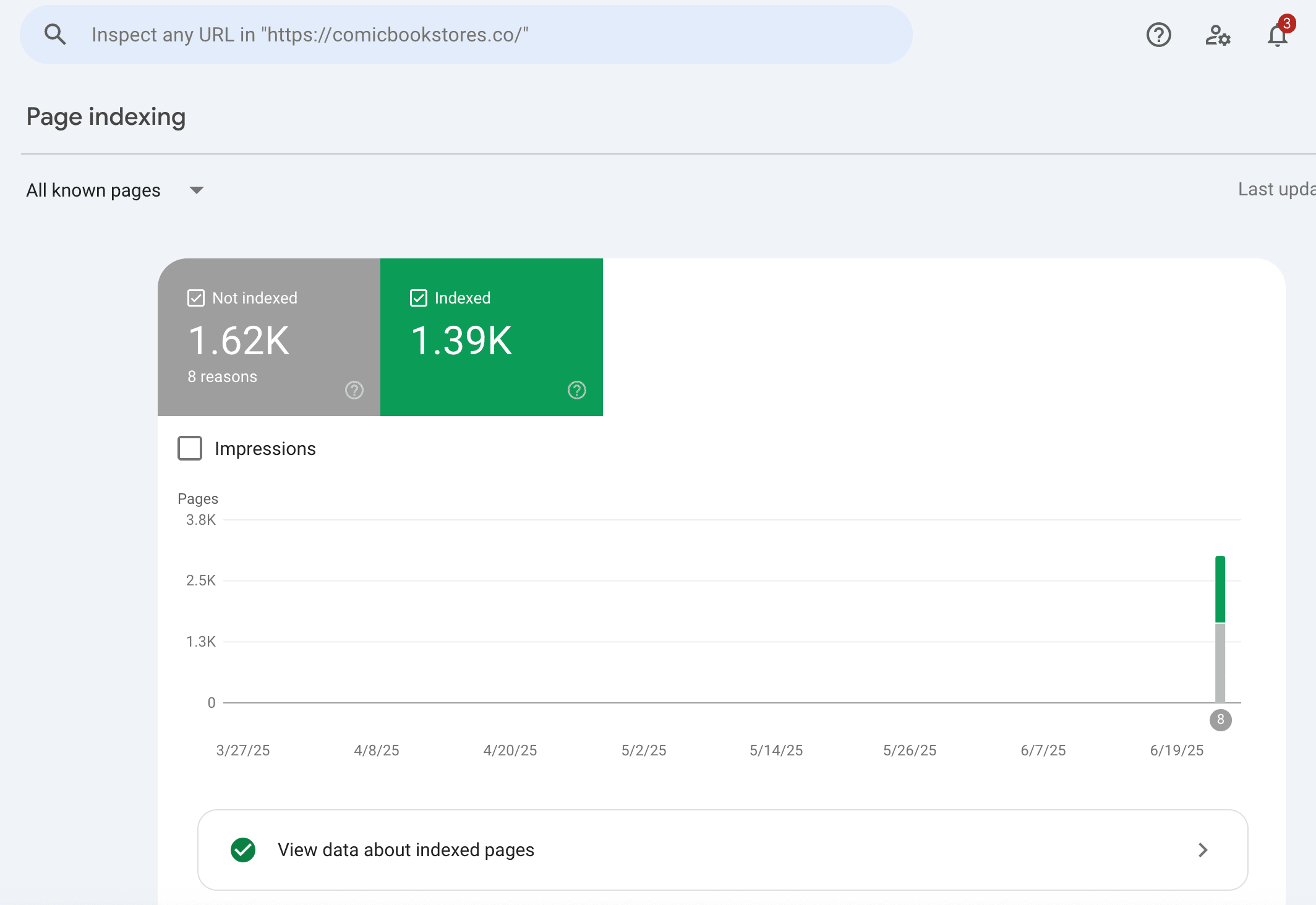Screen dimensions: 1316x905
Task: Open user settings person-gear icon
Action: pos(1218,35)
